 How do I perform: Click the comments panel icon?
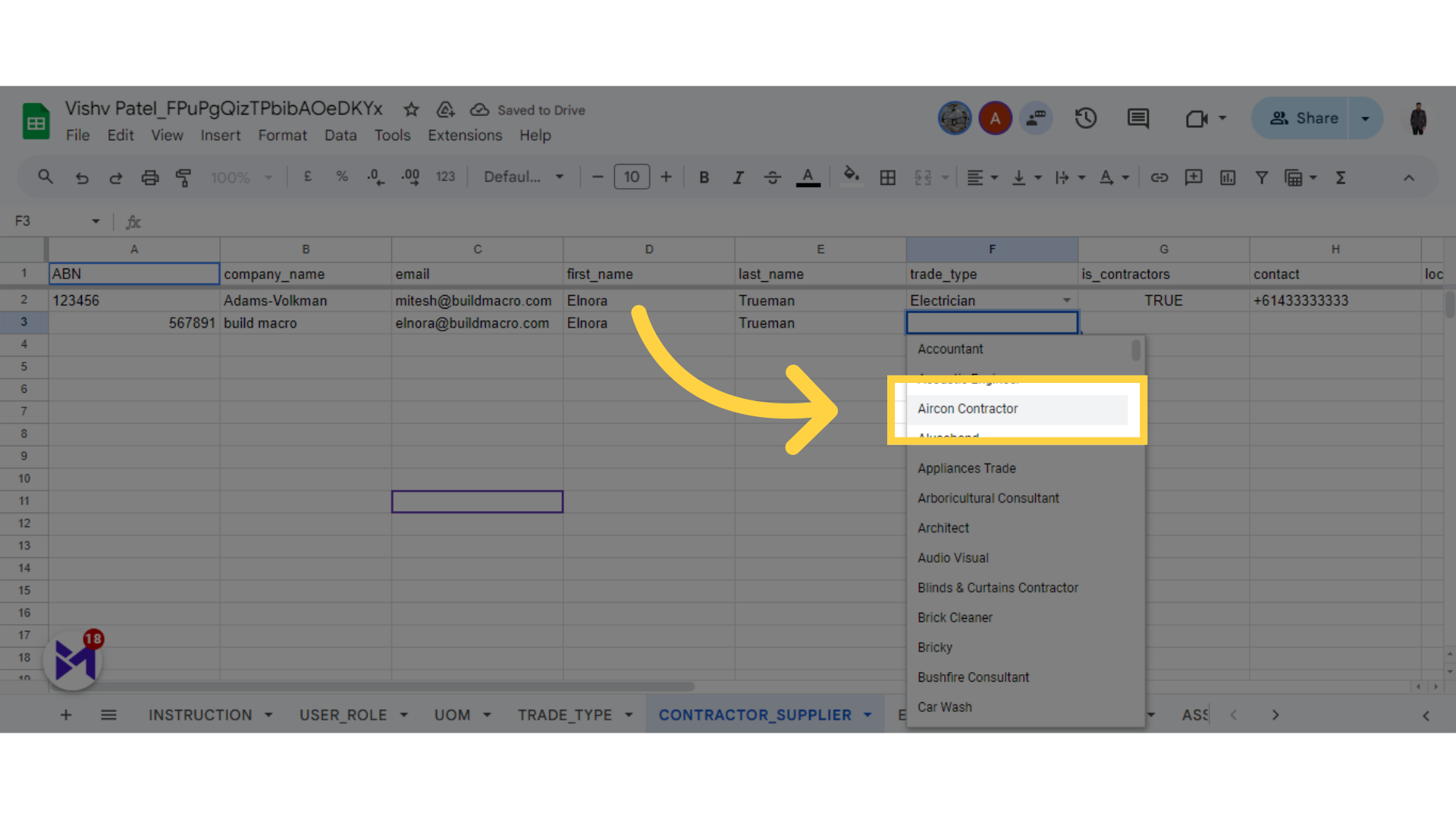(1138, 119)
